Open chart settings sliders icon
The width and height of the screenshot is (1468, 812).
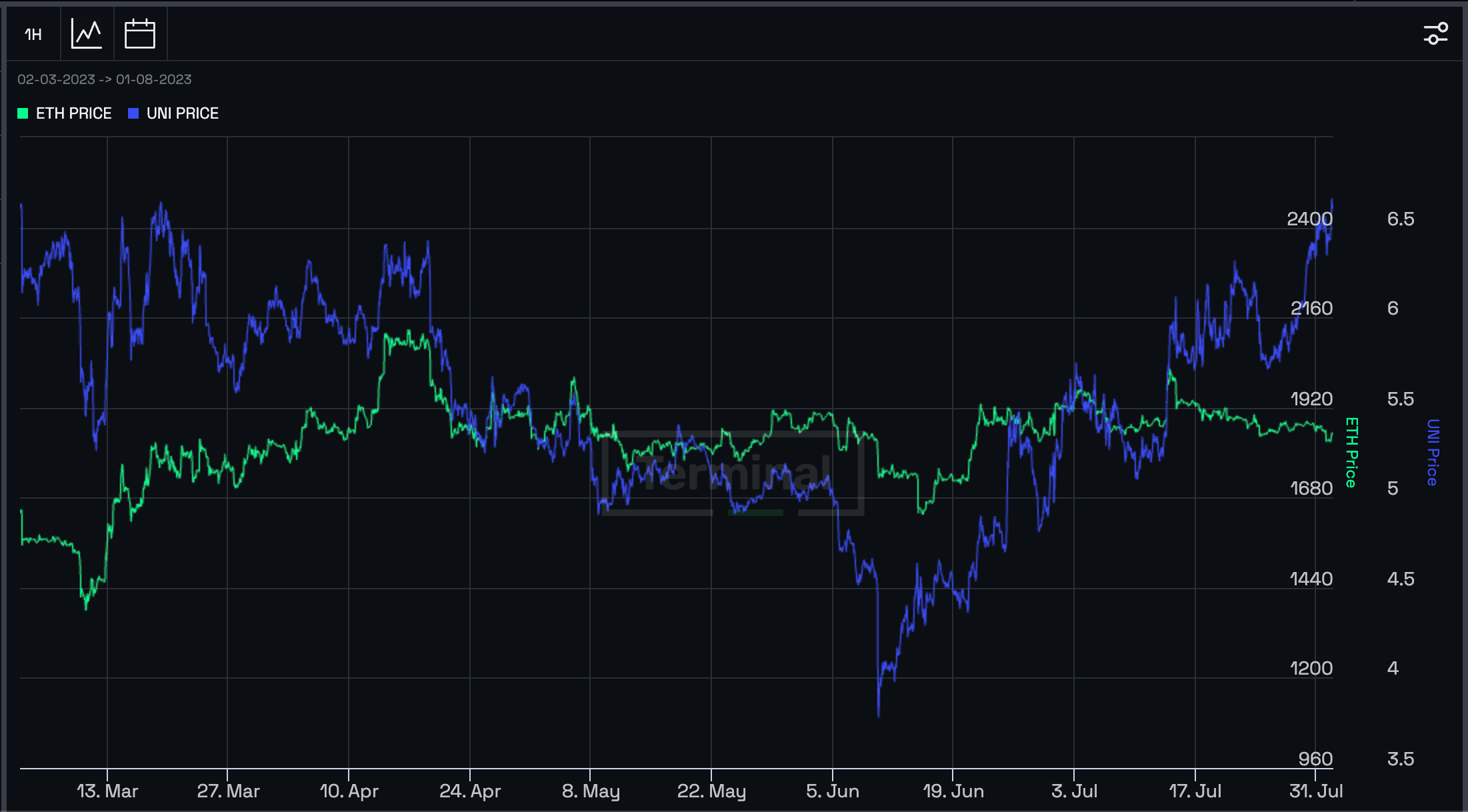1436,34
